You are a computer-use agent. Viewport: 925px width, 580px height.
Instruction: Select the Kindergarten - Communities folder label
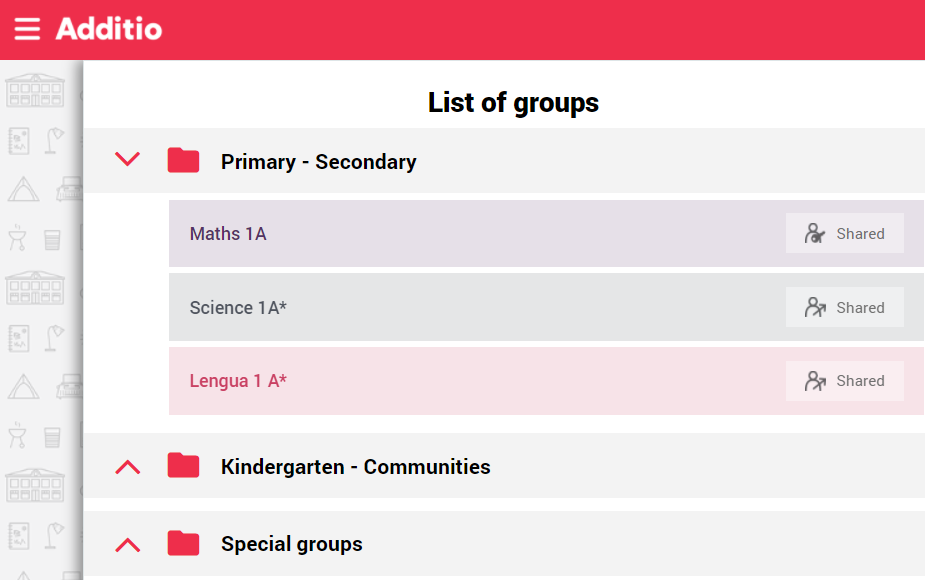(x=356, y=467)
